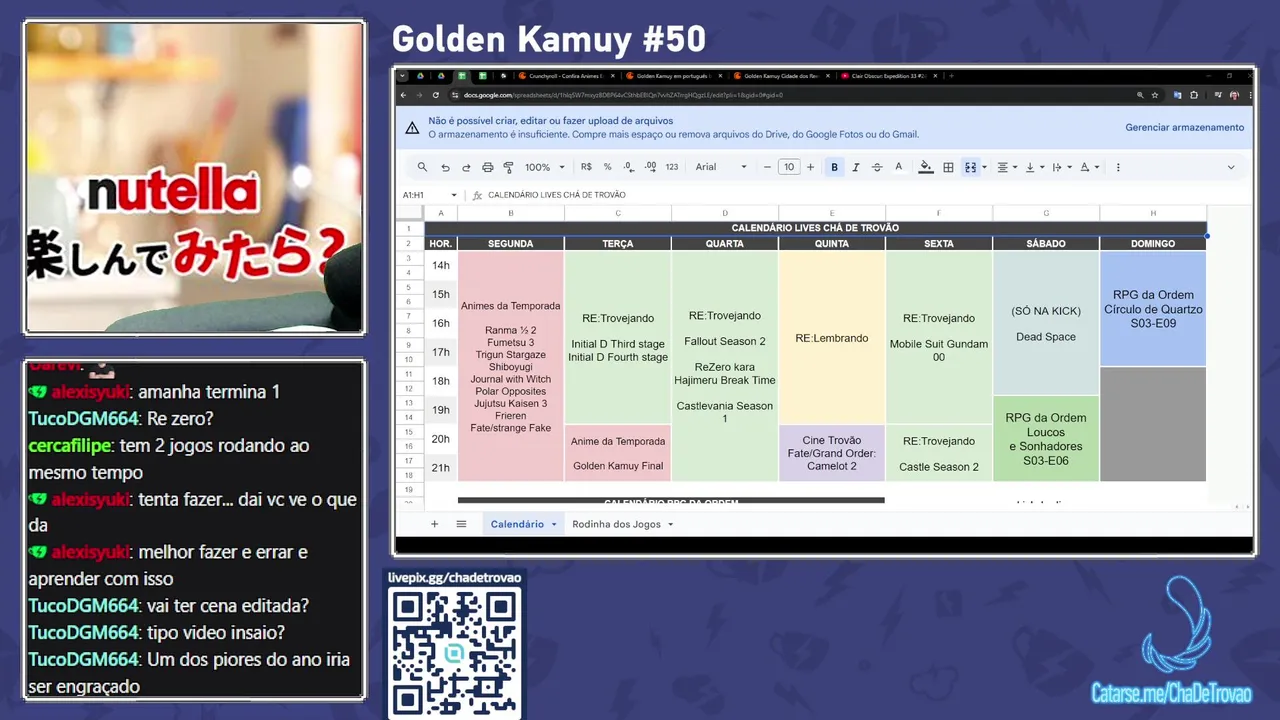Open Rodinha dos Jogos tab arrow
The image size is (1280, 720).
click(x=670, y=524)
